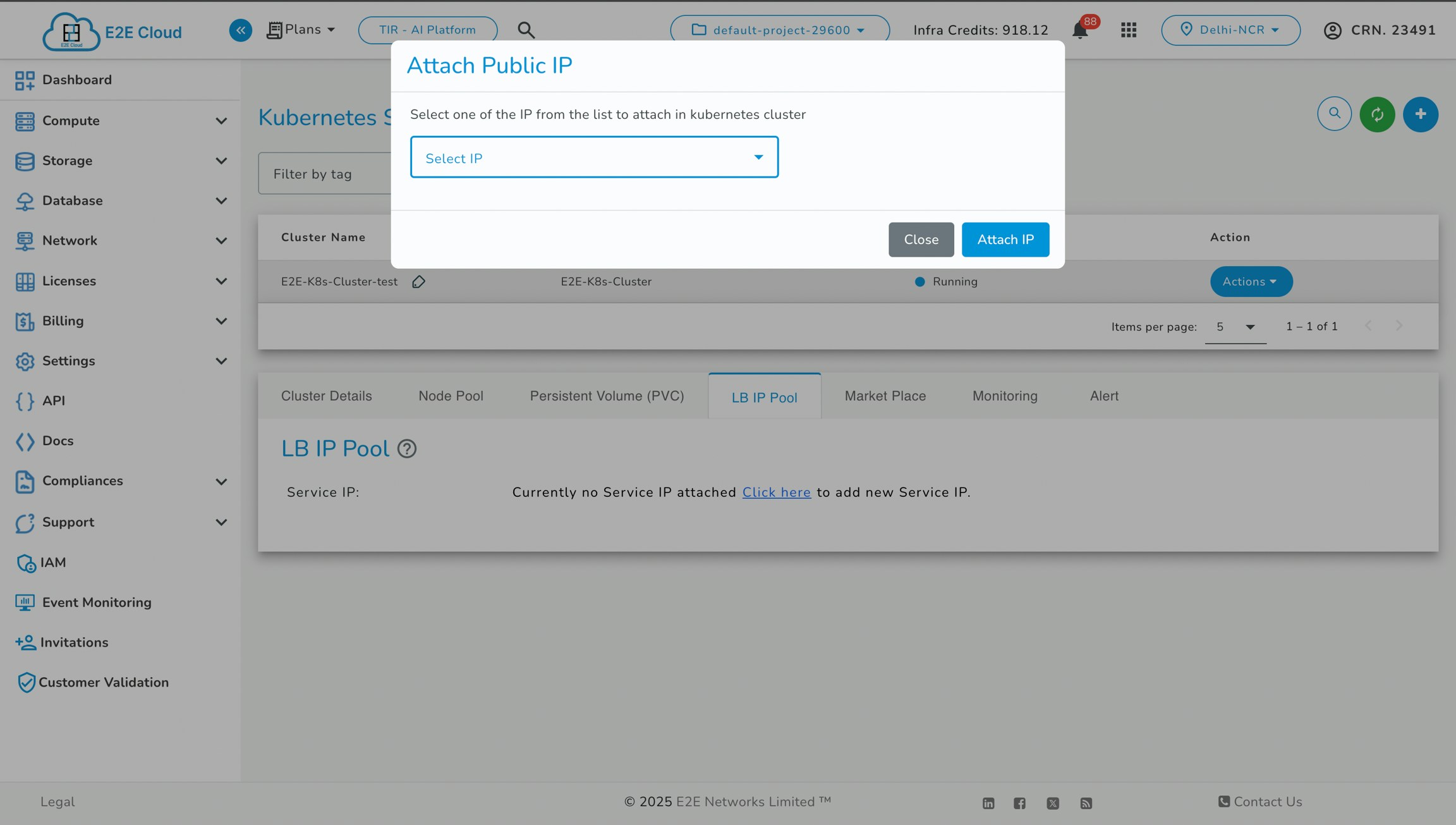The width and height of the screenshot is (1456, 825).
Task: Switch to Persistent Volume (PVC) tab
Action: 607,396
